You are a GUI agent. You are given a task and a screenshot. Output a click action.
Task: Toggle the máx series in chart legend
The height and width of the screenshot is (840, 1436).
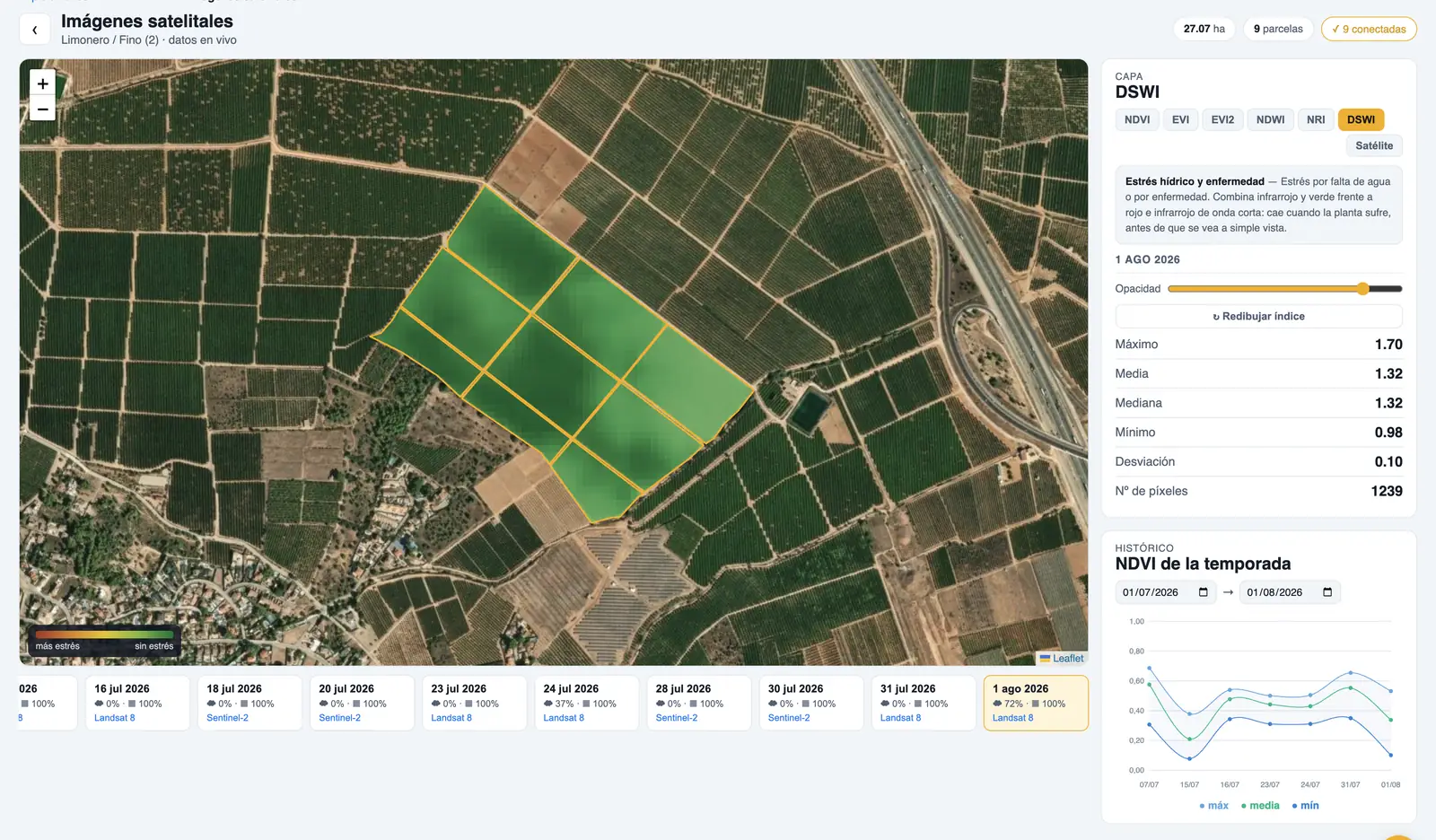coord(1213,805)
